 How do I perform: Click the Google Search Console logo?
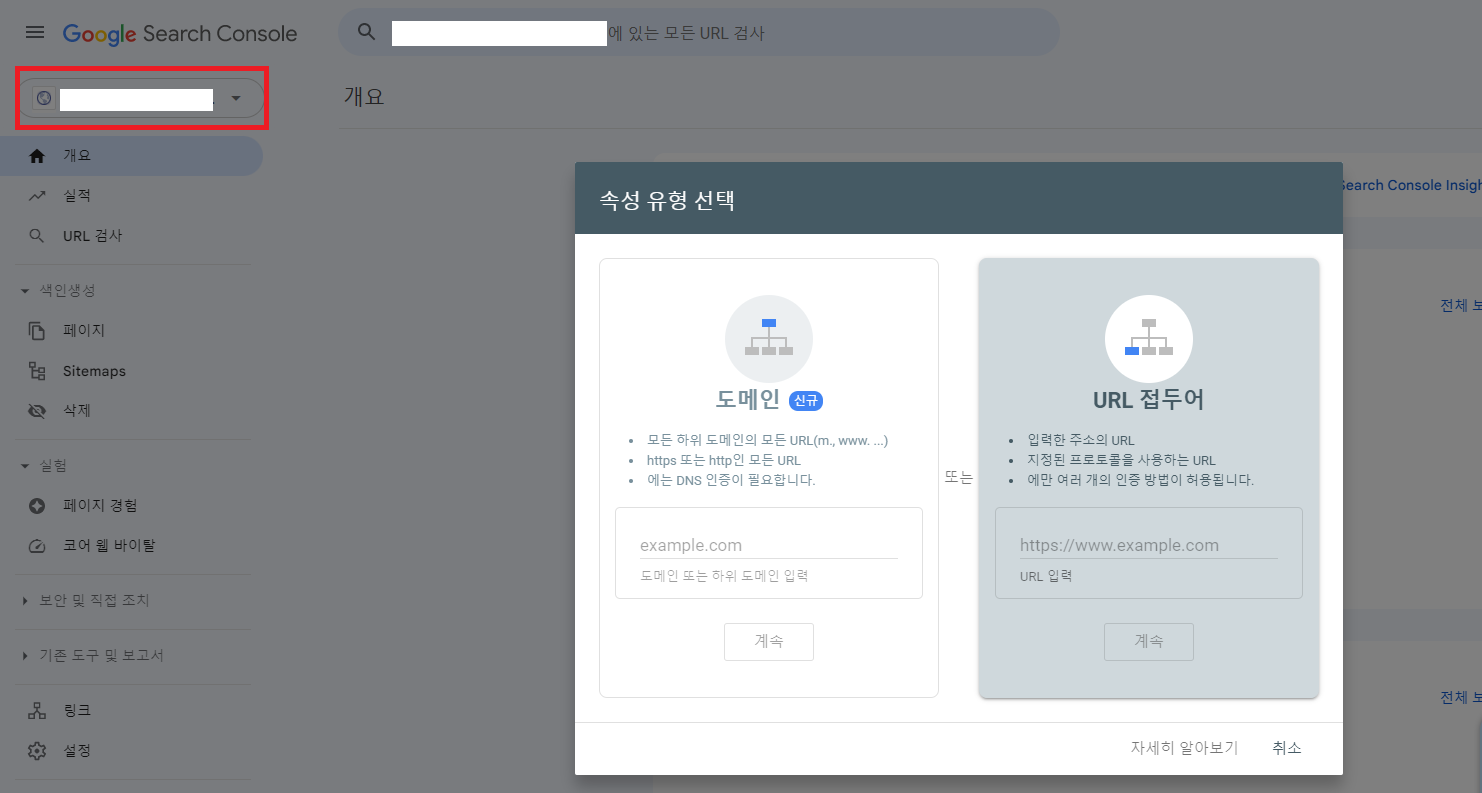[180, 34]
